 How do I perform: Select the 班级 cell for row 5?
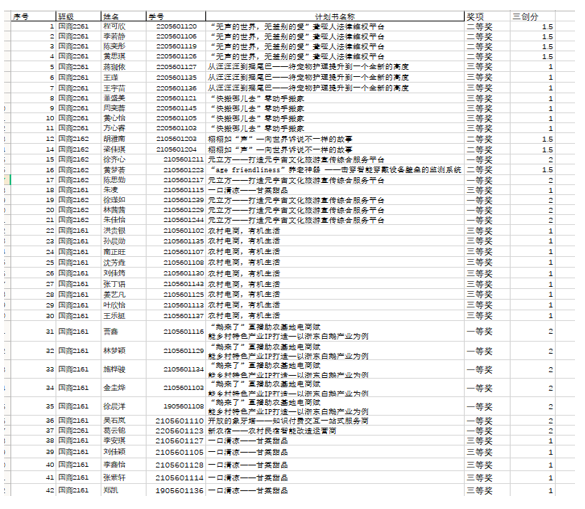coord(78,67)
